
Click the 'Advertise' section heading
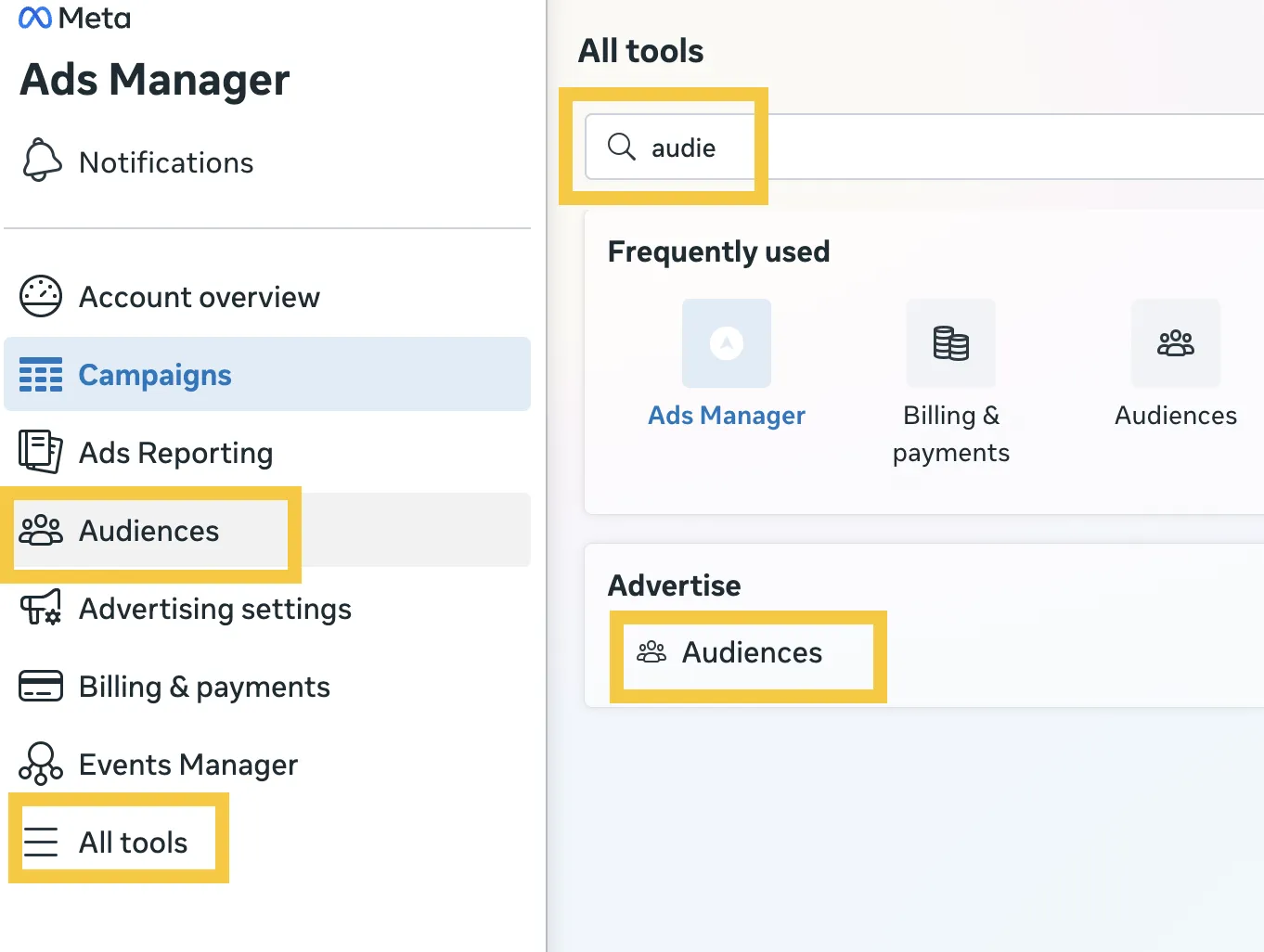[x=674, y=585]
